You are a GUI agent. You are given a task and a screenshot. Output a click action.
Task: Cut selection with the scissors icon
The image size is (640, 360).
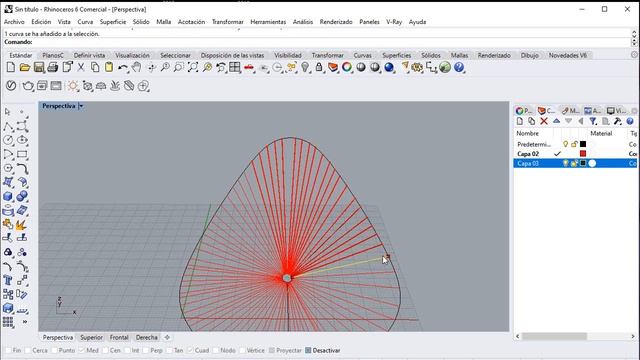(x=81, y=67)
